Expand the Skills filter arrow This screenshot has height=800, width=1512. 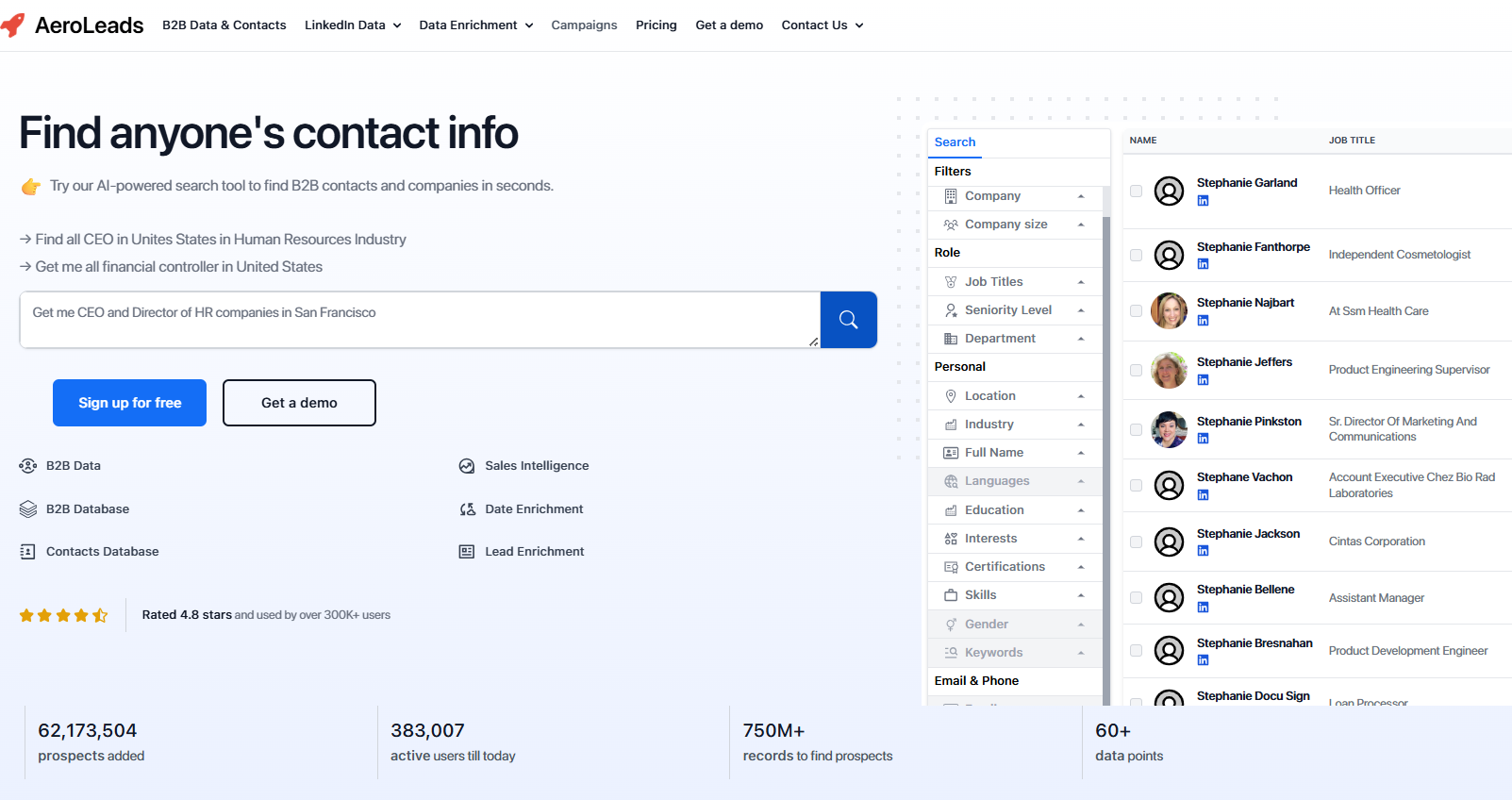click(x=1081, y=595)
